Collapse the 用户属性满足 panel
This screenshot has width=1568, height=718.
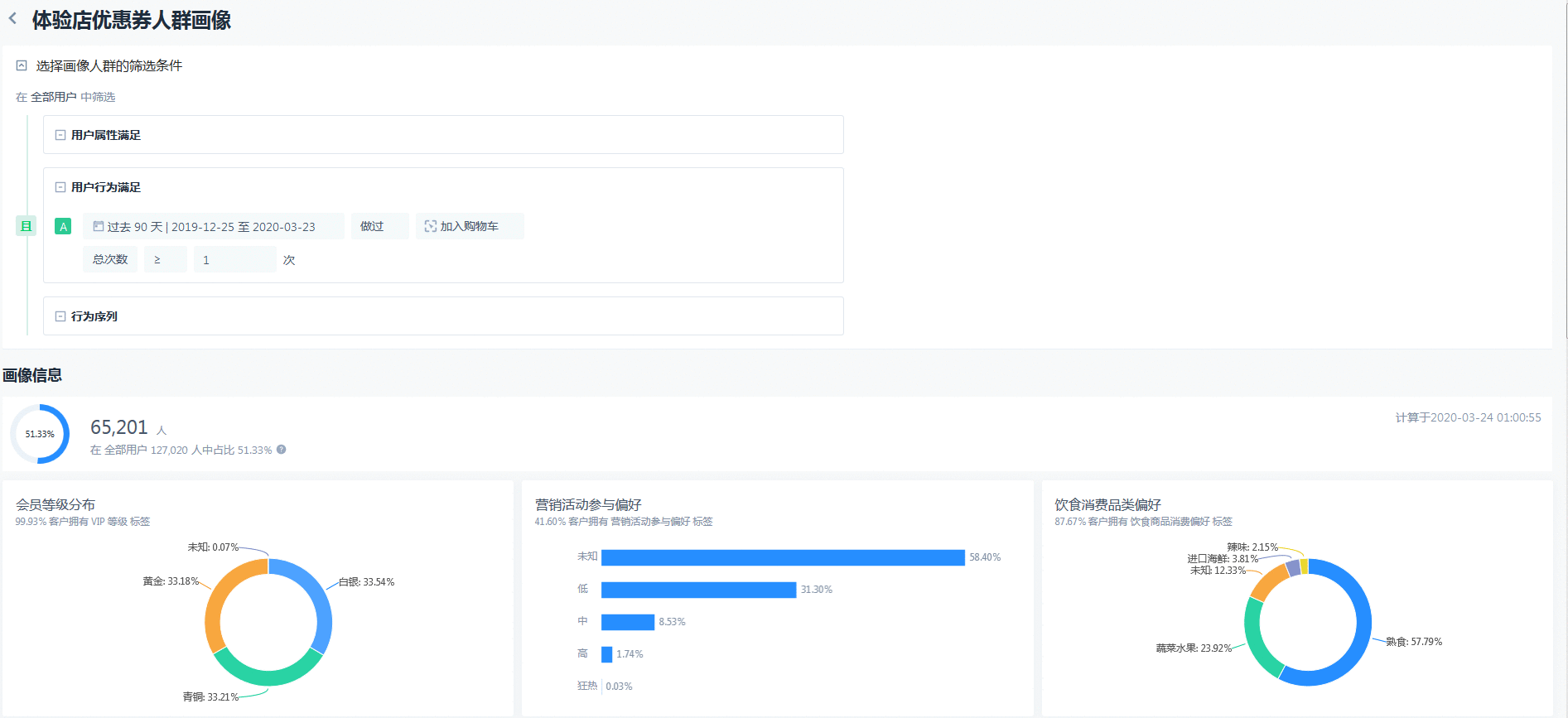pos(60,135)
